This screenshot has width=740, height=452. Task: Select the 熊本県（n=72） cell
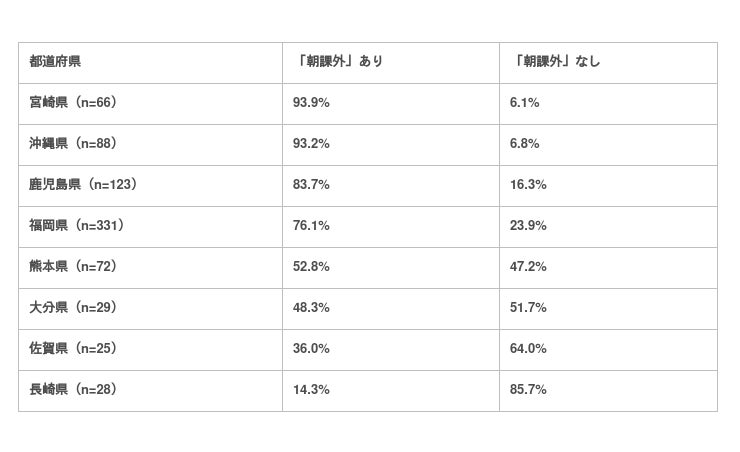pyautogui.click(x=74, y=267)
